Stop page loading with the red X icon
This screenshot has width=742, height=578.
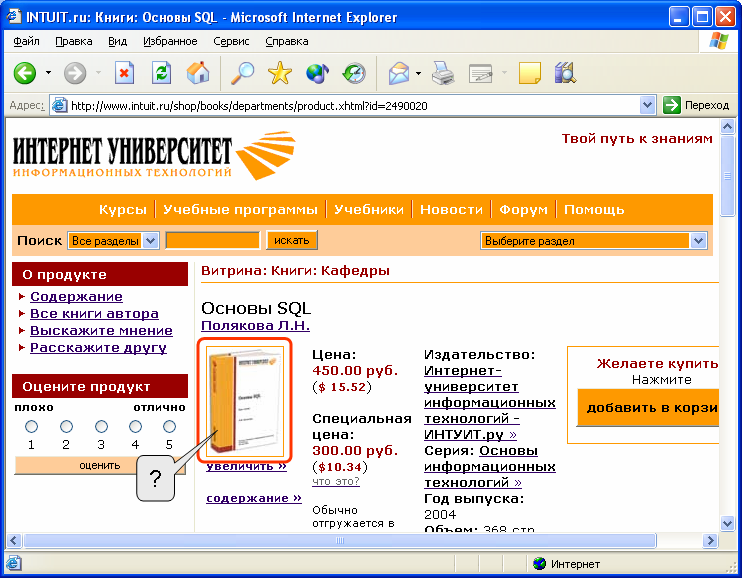coord(124,73)
